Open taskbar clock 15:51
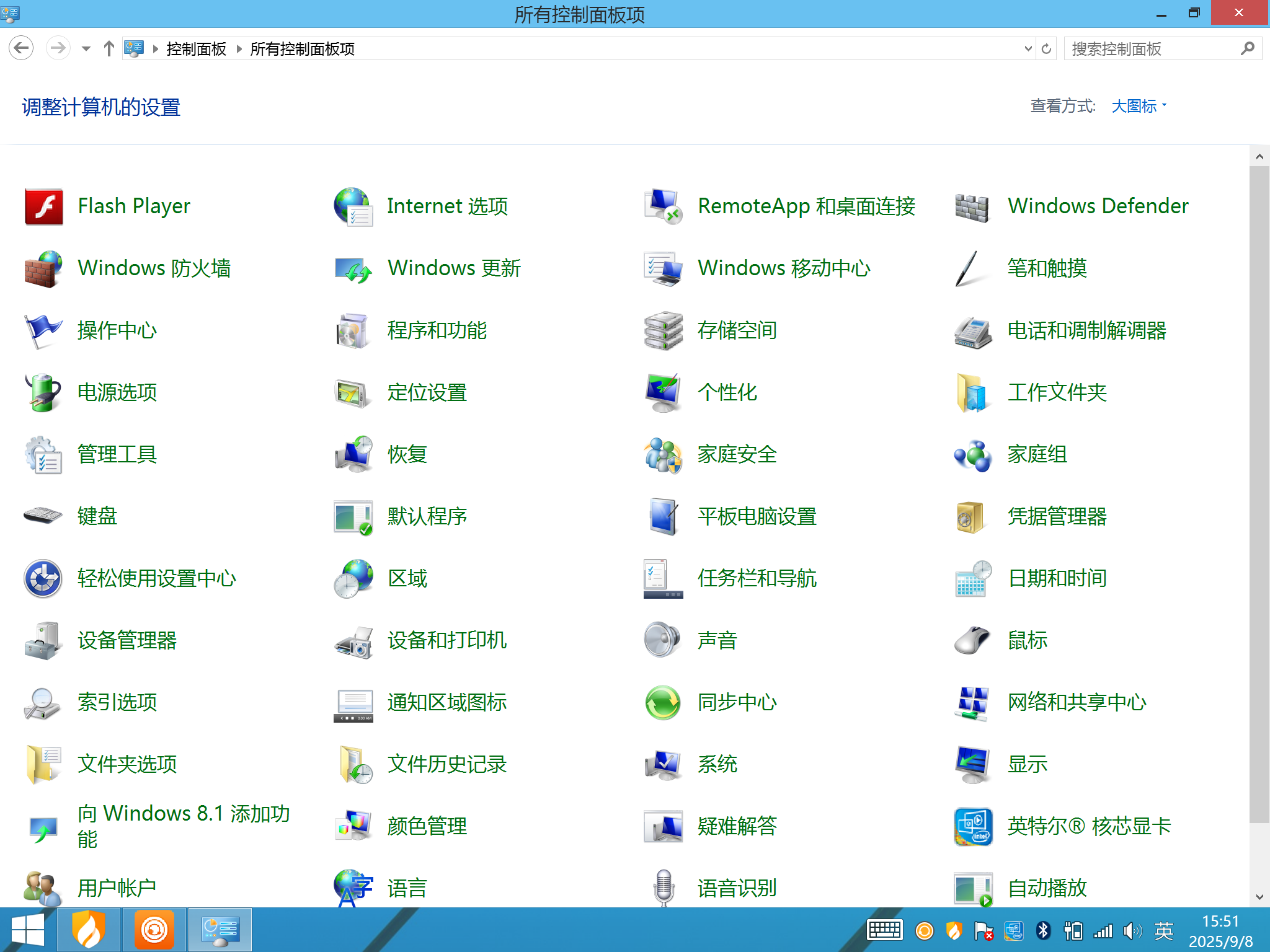The image size is (1270, 952). [1220, 931]
